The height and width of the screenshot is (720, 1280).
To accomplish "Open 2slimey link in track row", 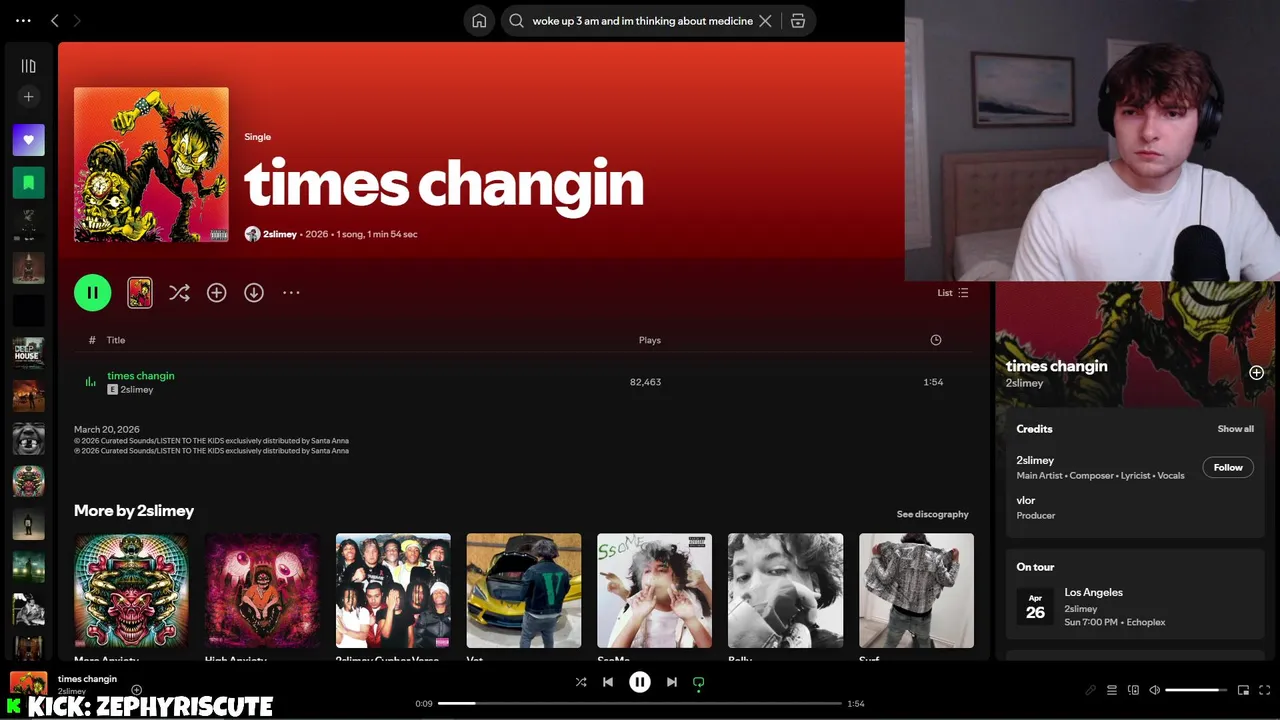I will (x=137, y=390).
